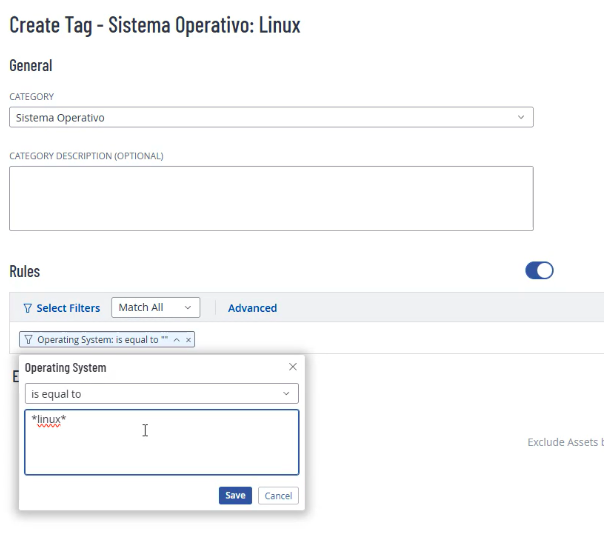
Task: Open the Match All dropdown
Action: click(x=154, y=308)
